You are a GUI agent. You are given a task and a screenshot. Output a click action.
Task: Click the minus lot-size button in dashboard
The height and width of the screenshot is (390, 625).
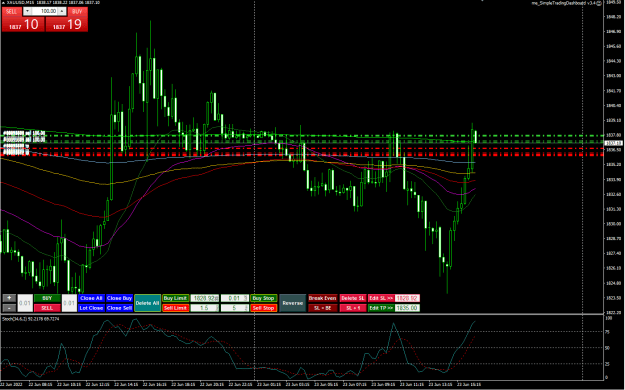(x=9, y=308)
